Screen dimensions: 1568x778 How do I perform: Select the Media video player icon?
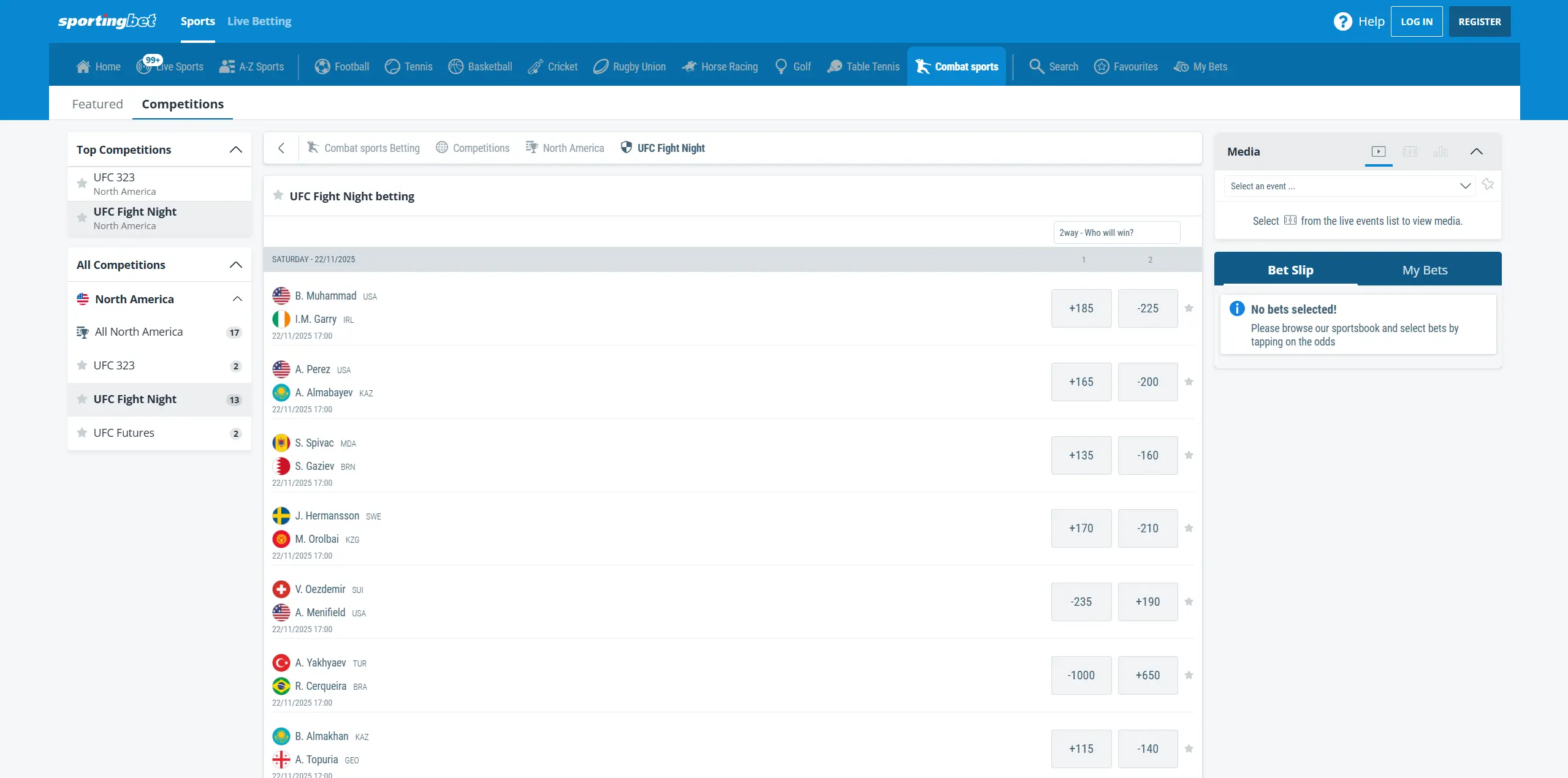tap(1379, 151)
